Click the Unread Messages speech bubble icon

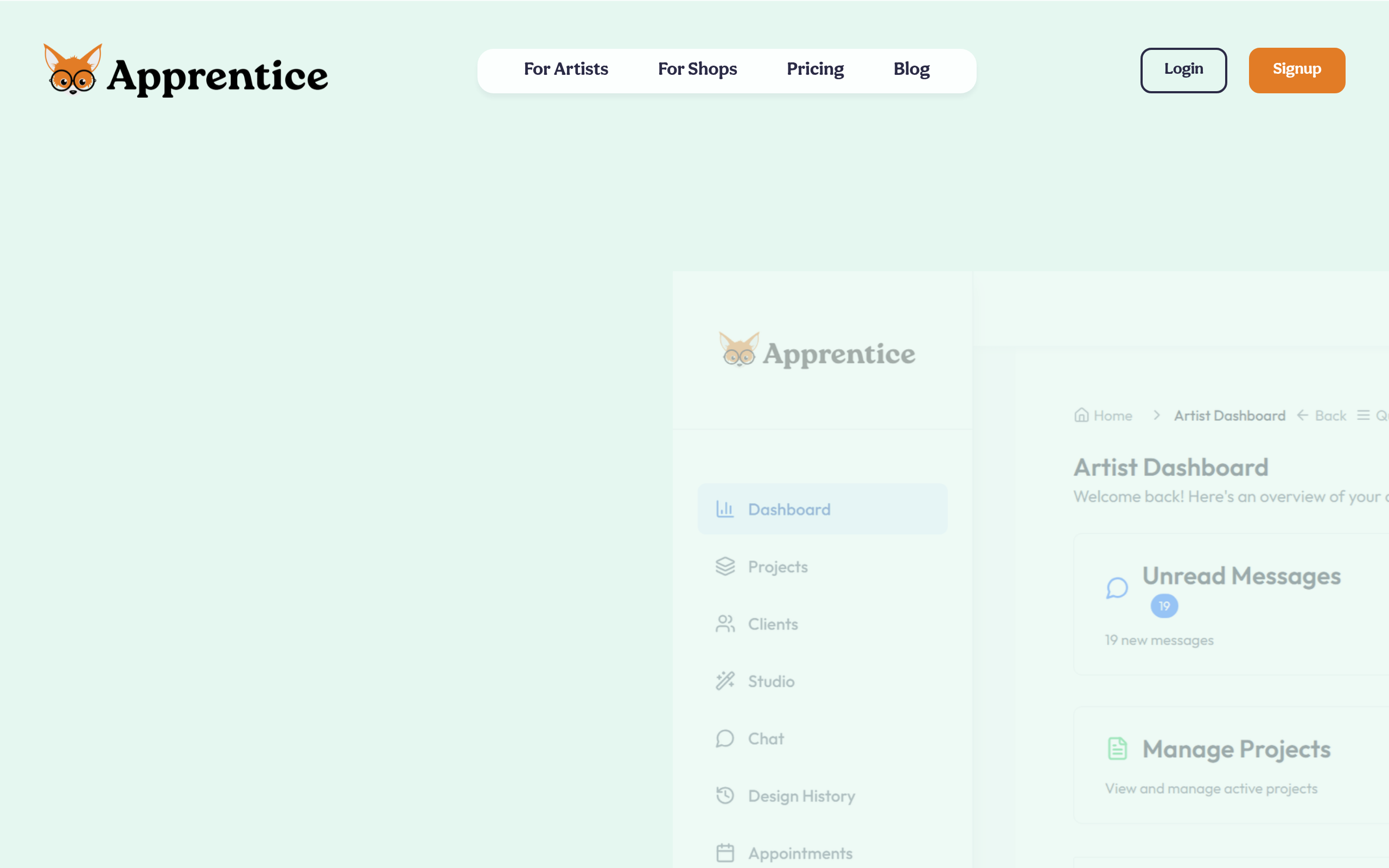click(1117, 589)
